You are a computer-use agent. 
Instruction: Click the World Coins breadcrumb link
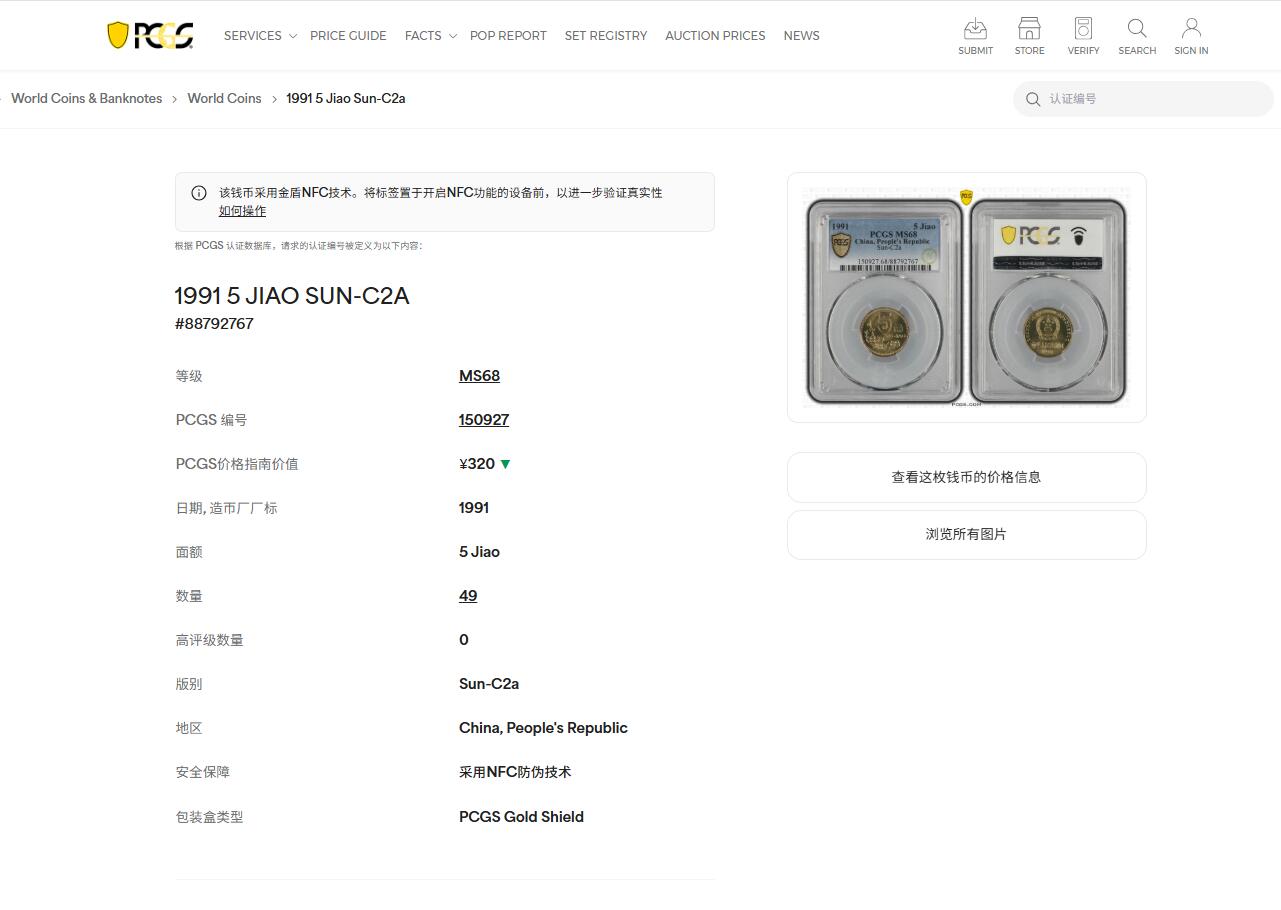224,98
